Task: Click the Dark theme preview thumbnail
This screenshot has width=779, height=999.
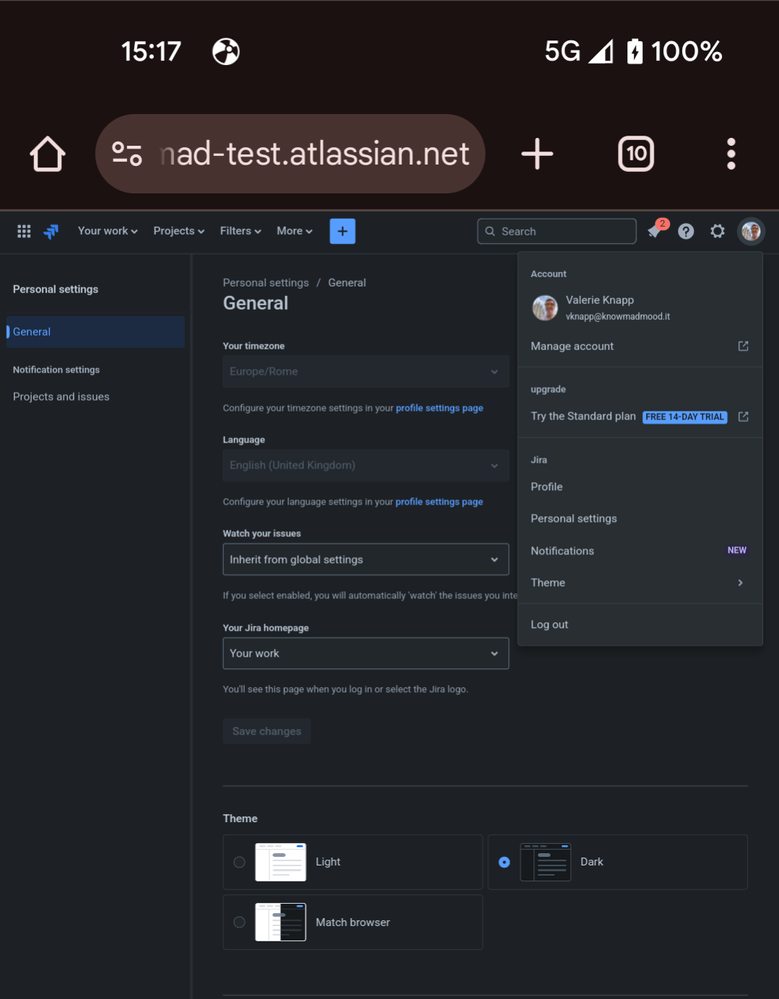Action: pos(545,862)
